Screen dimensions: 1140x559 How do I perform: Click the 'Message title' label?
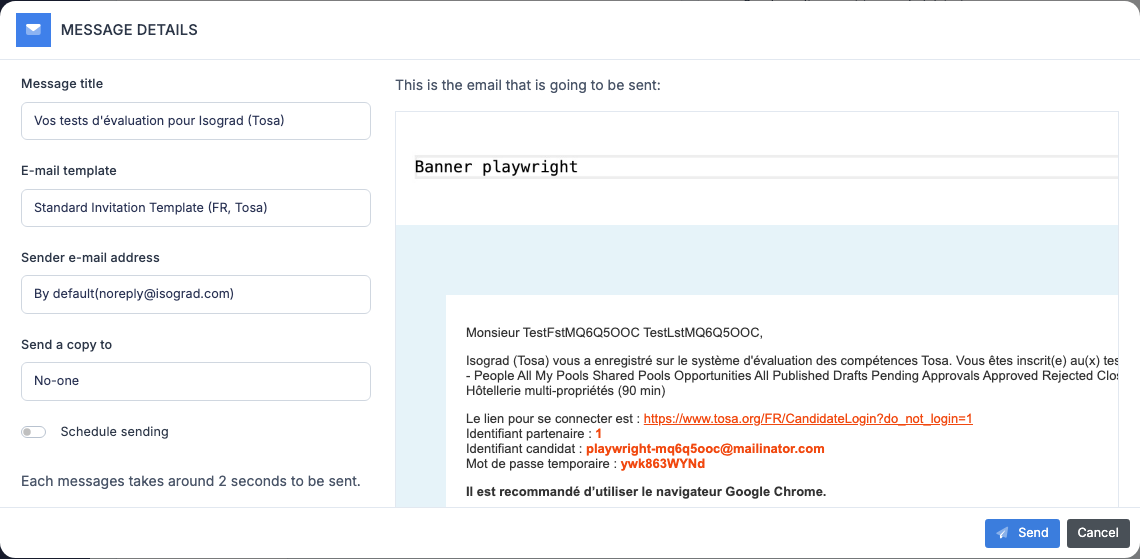coord(62,84)
